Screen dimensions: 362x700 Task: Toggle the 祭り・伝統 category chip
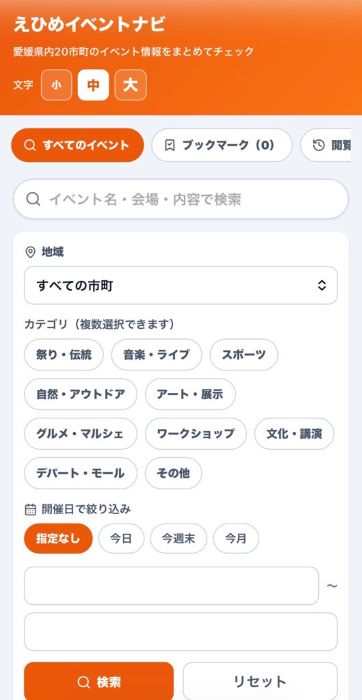pos(64,355)
